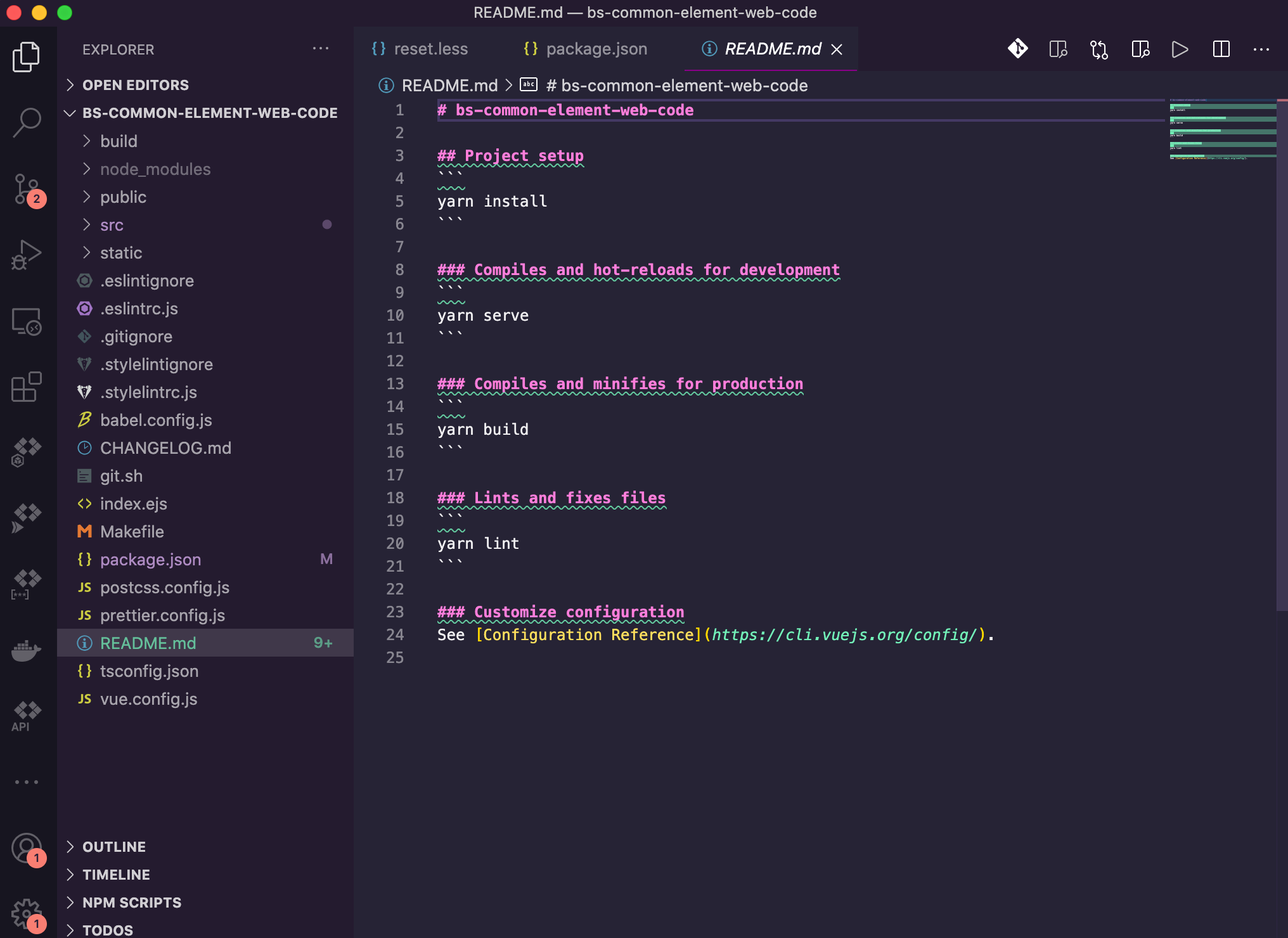Image resolution: width=1288 pixels, height=938 pixels.
Task: Expand the static folder
Action: [x=205, y=252]
